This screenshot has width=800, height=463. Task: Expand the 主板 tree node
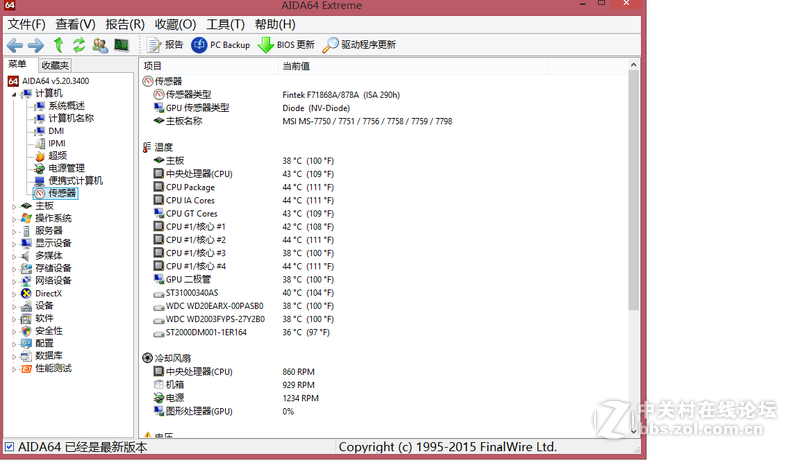click(14, 207)
